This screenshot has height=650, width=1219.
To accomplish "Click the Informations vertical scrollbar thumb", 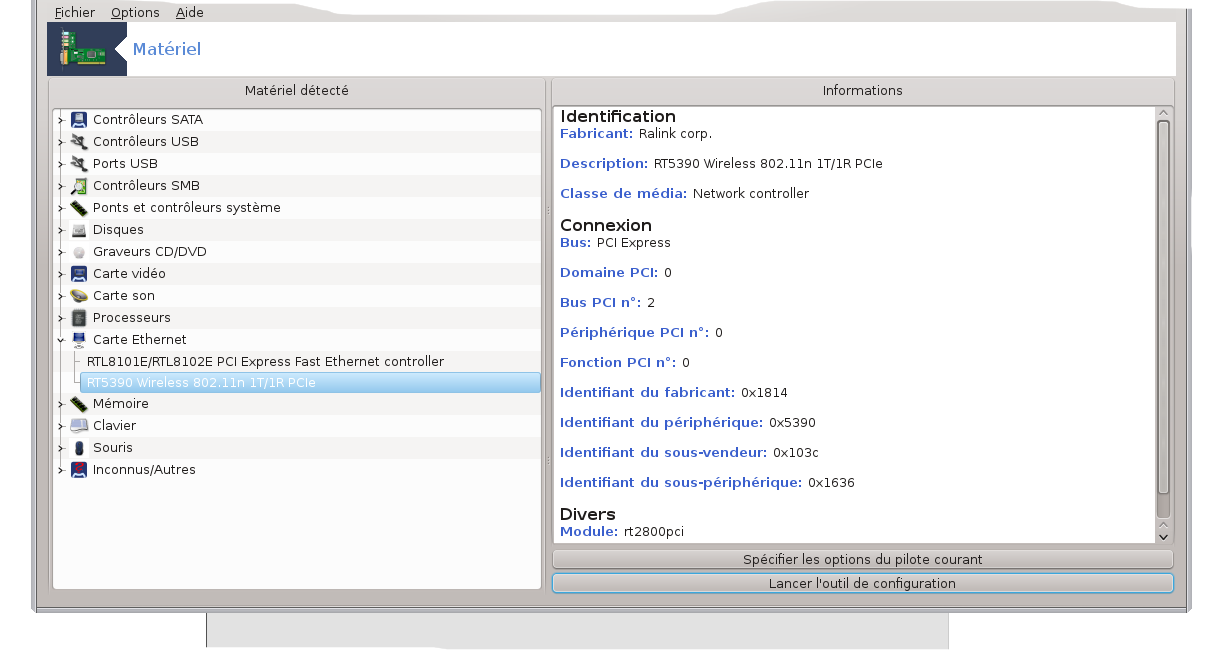I will pos(1163,306).
